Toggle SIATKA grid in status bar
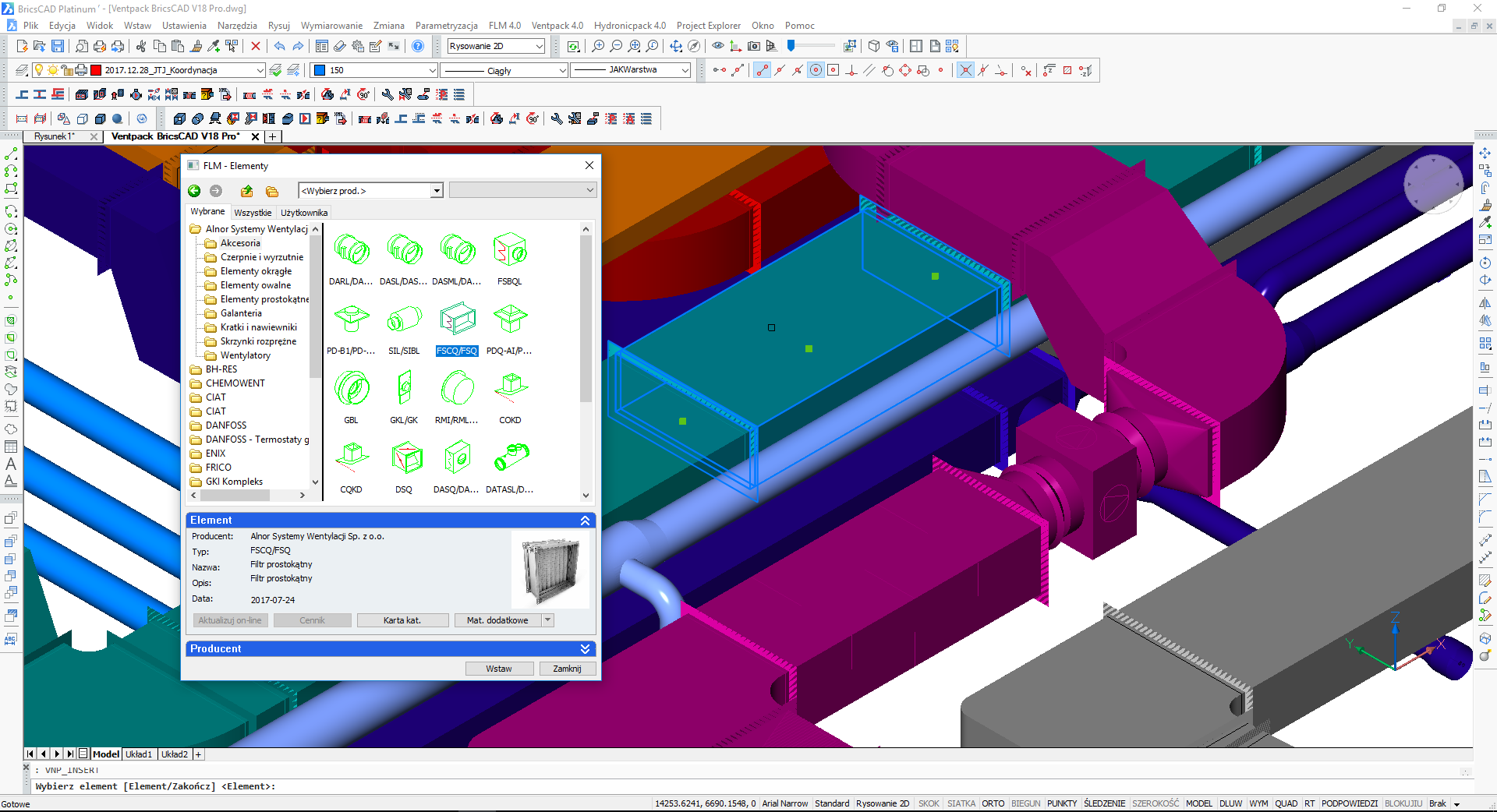Image resolution: width=1497 pixels, height=812 pixels. pos(961,803)
